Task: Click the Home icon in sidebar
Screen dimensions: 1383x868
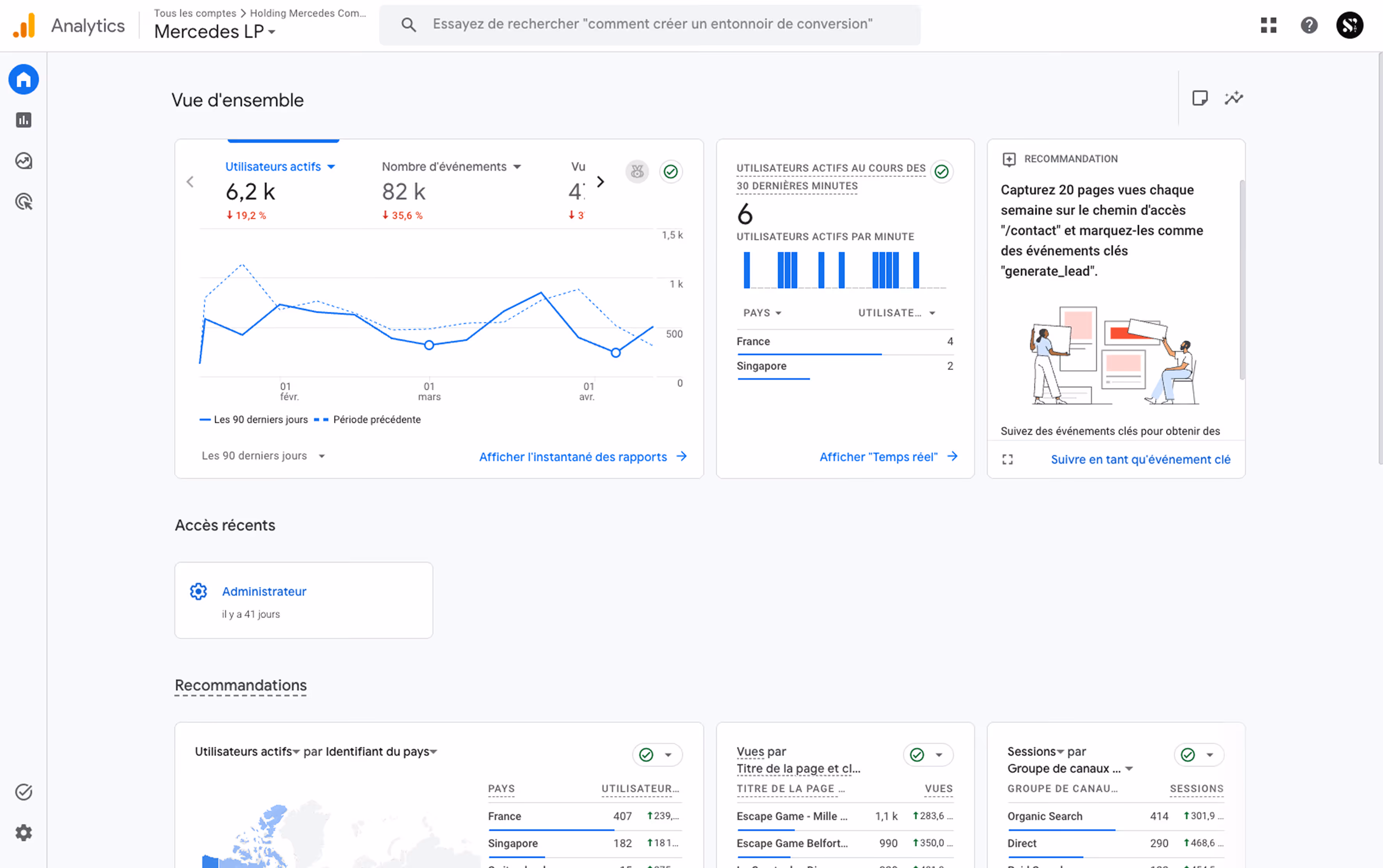Action: click(x=23, y=79)
